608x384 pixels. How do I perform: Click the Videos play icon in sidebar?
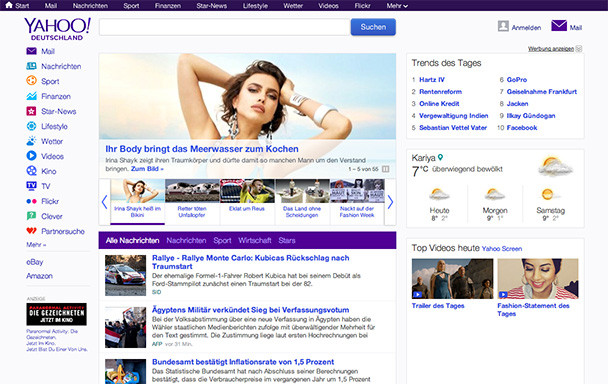pos(31,156)
